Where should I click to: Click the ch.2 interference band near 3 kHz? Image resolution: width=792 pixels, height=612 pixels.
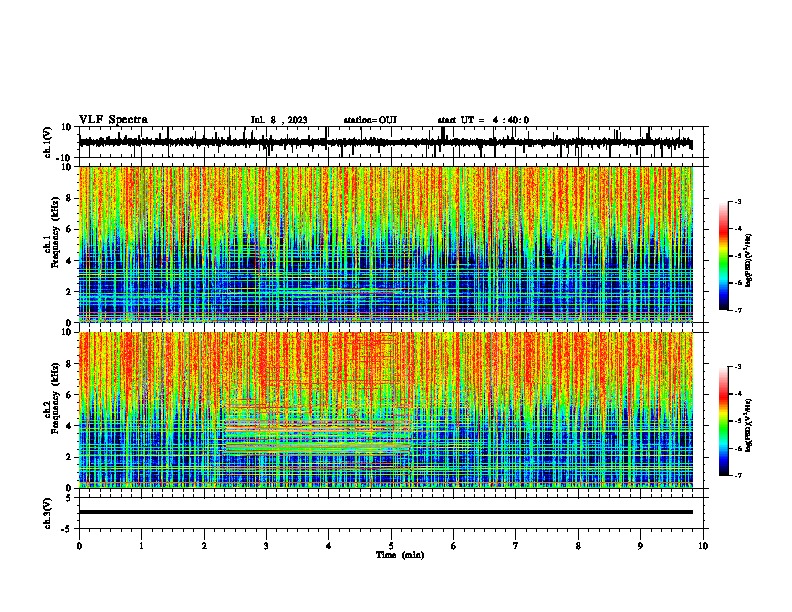316,445
